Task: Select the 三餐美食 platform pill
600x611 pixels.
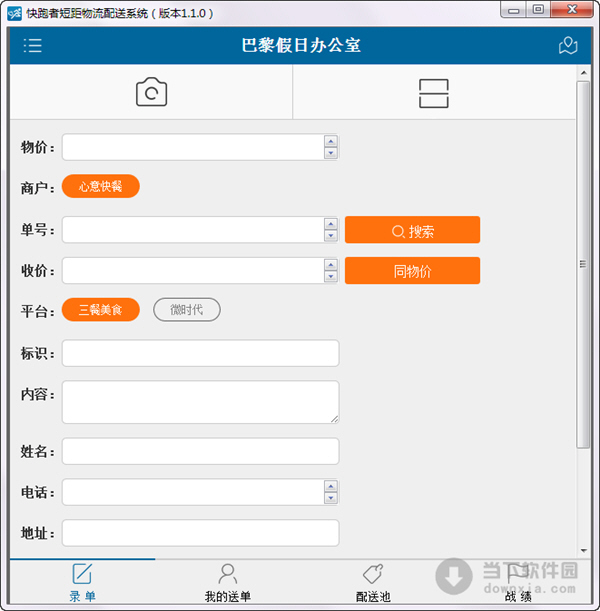Action: (101, 310)
